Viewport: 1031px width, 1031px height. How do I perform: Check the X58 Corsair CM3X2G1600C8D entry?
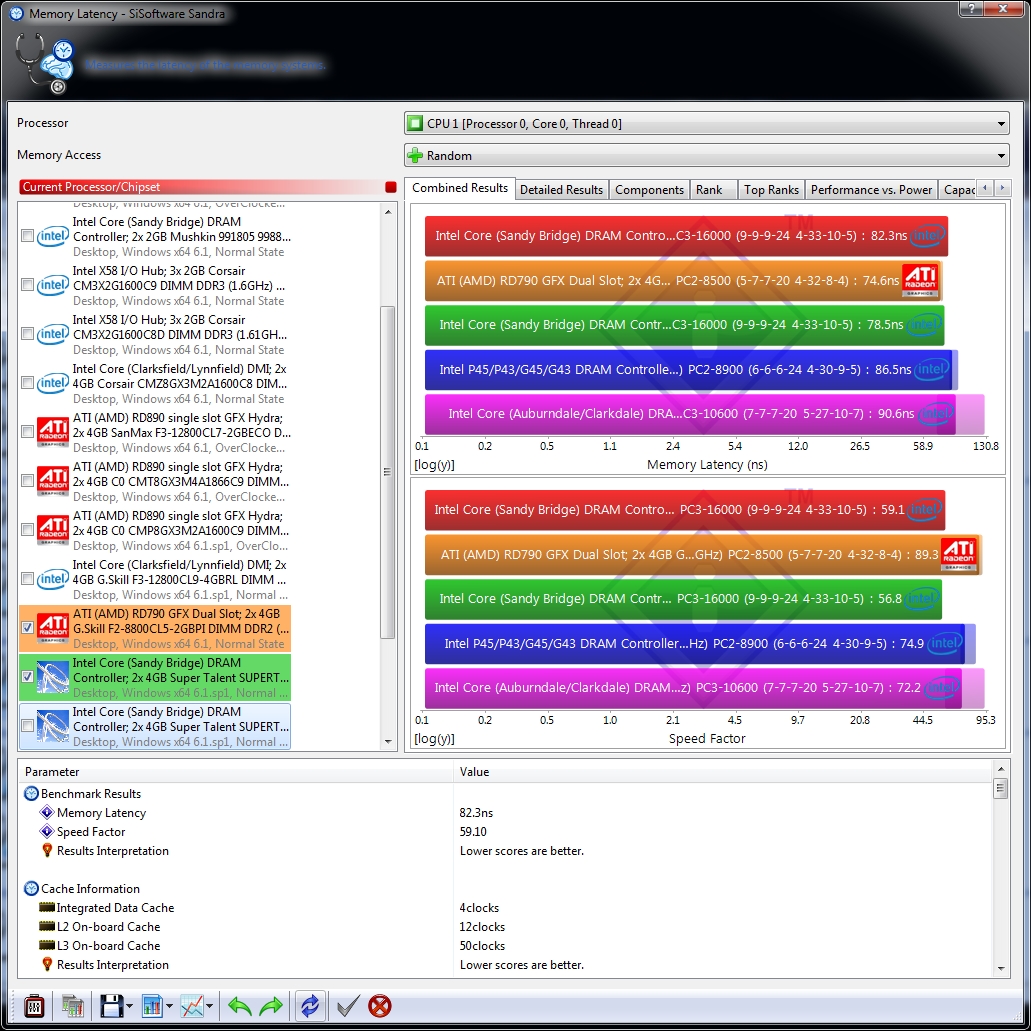tap(27, 333)
